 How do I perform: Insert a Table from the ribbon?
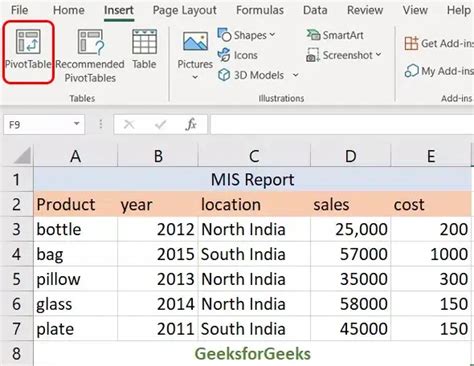click(x=144, y=49)
